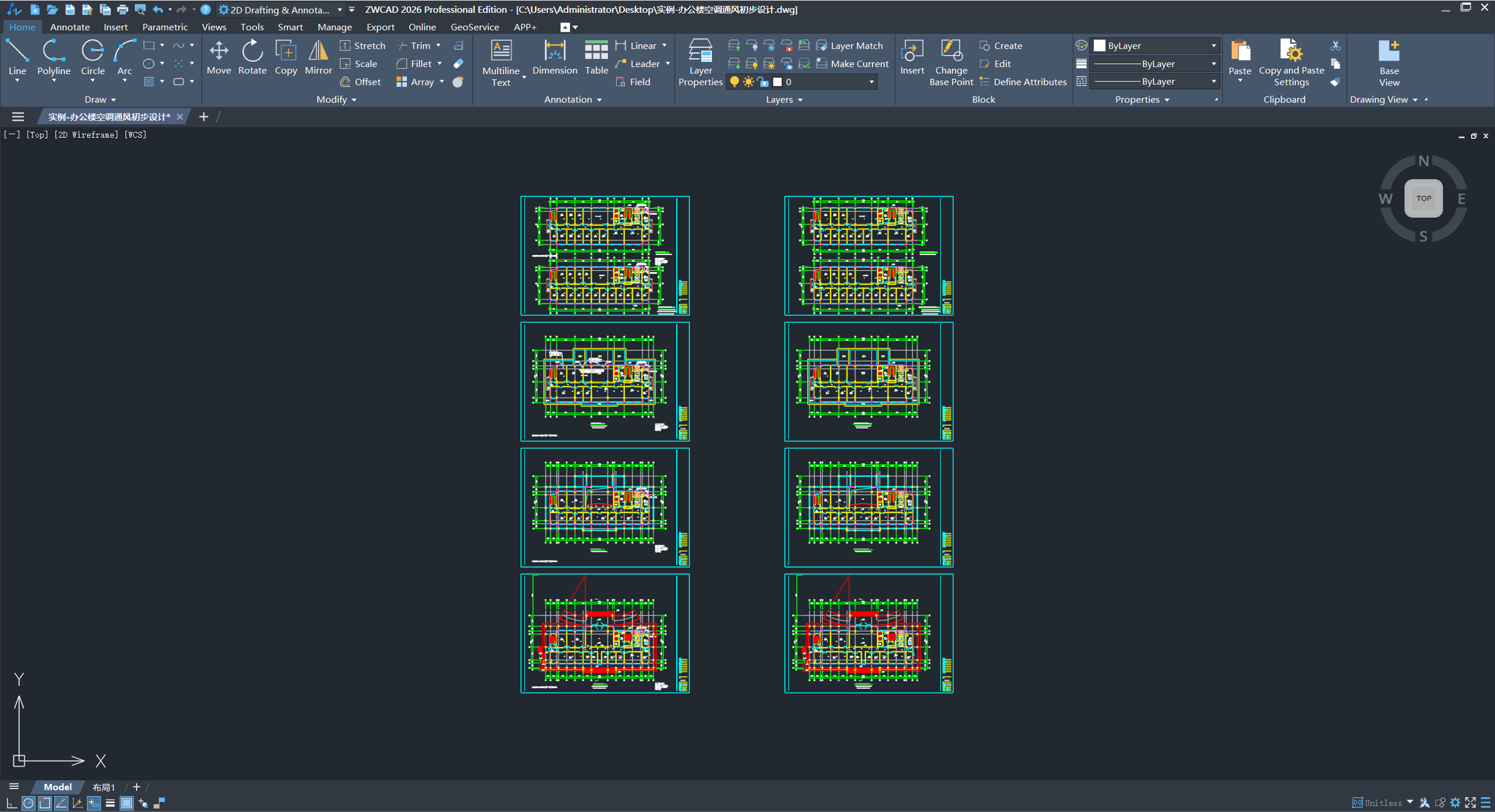1495x812 pixels.
Task: Toggle Ortho mode in the status bar
Action: [11, 803]
